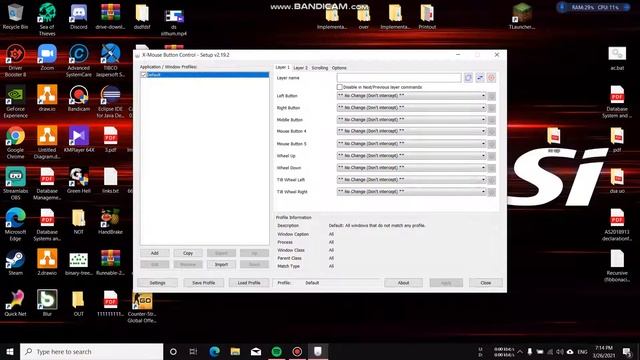Switch to the Layer 1 tab
The width and height of the screenshot is (640, 360).
tap(282, 67)
